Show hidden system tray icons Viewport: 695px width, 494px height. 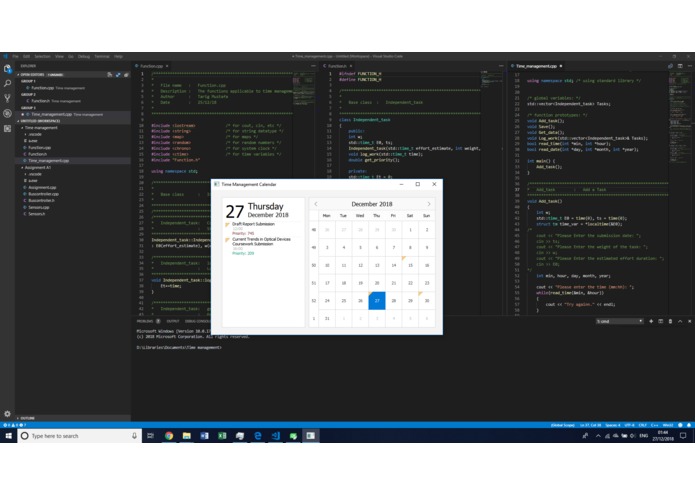(598, 436)
